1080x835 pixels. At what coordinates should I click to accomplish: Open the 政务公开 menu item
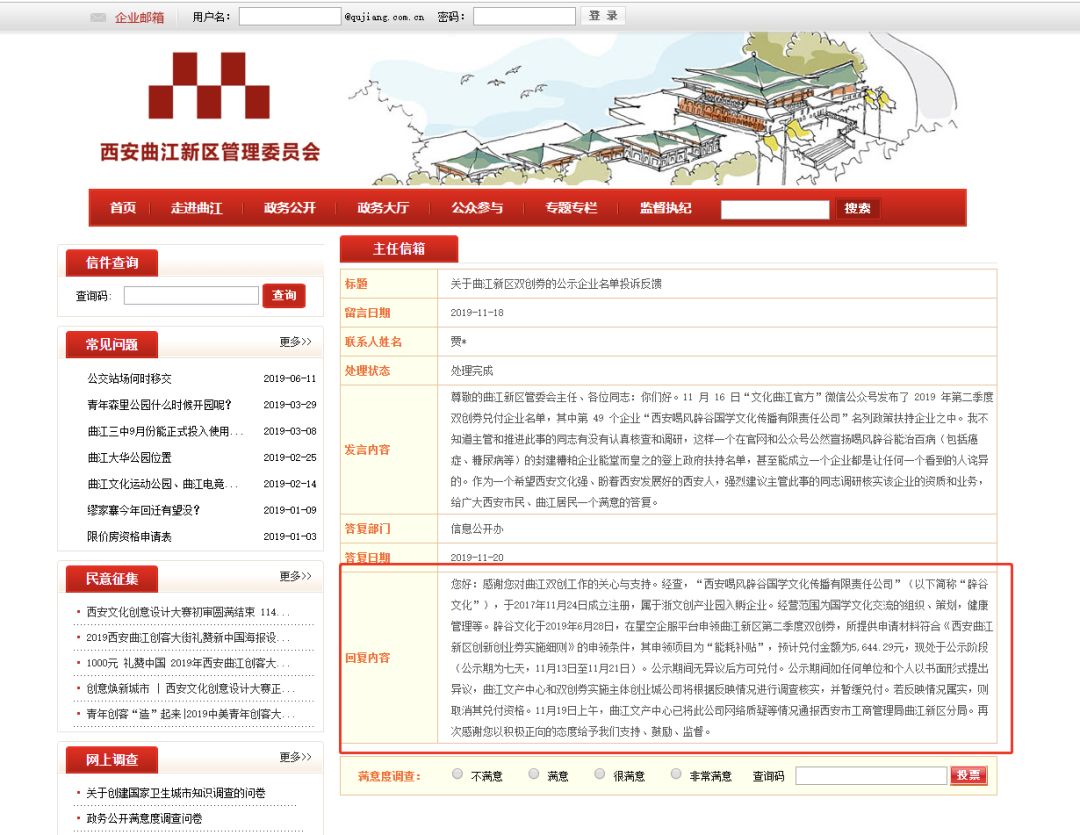point(289,207)
